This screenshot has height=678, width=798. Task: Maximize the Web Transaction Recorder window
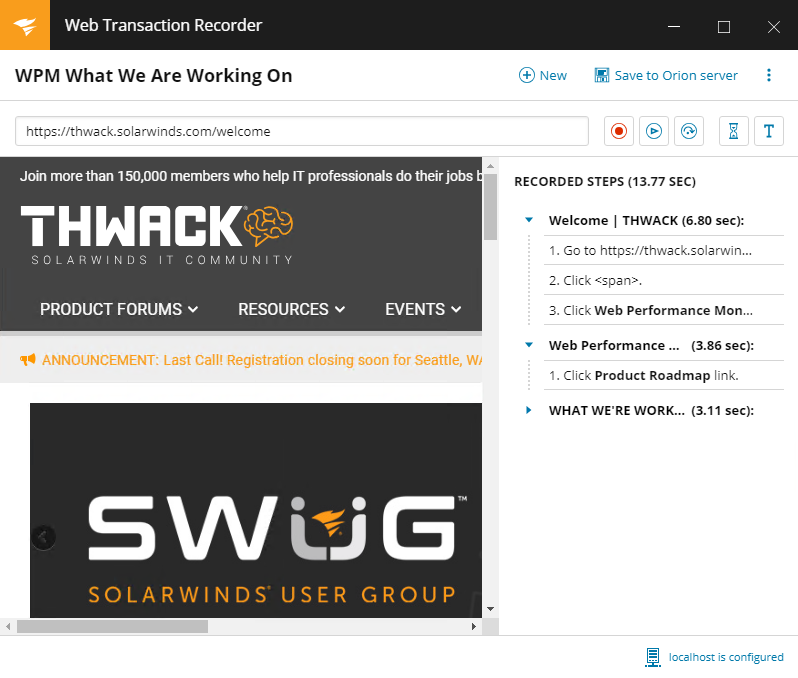tap(724, 25)
